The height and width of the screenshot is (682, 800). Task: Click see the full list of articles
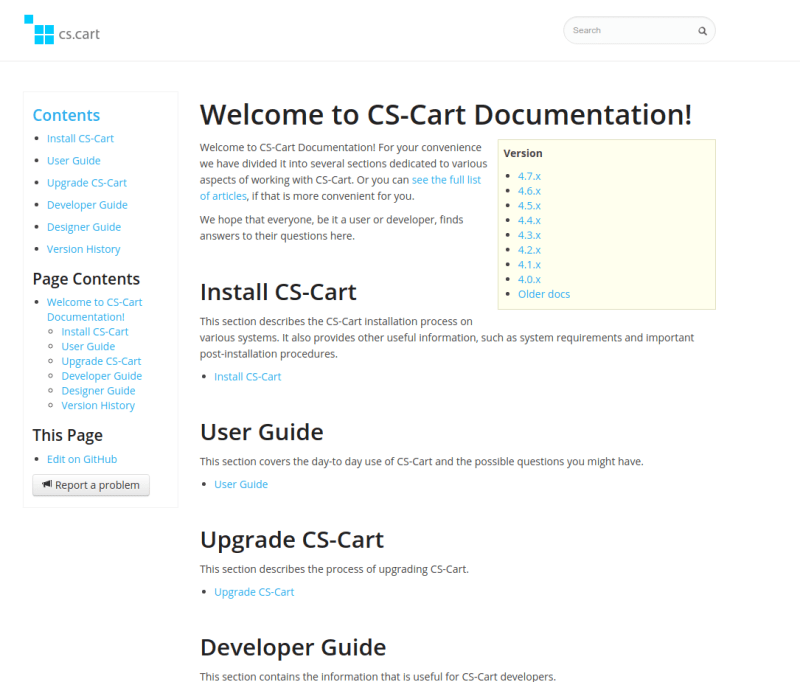point(444,179)
